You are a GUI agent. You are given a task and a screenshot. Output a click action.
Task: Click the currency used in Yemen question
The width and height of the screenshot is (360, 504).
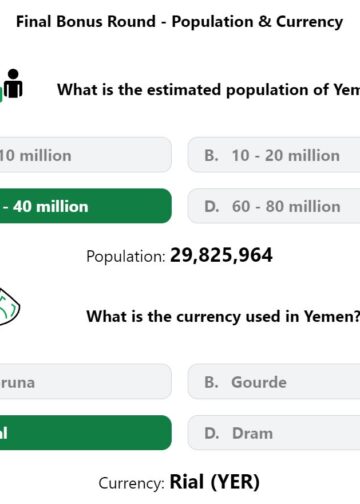223,316
